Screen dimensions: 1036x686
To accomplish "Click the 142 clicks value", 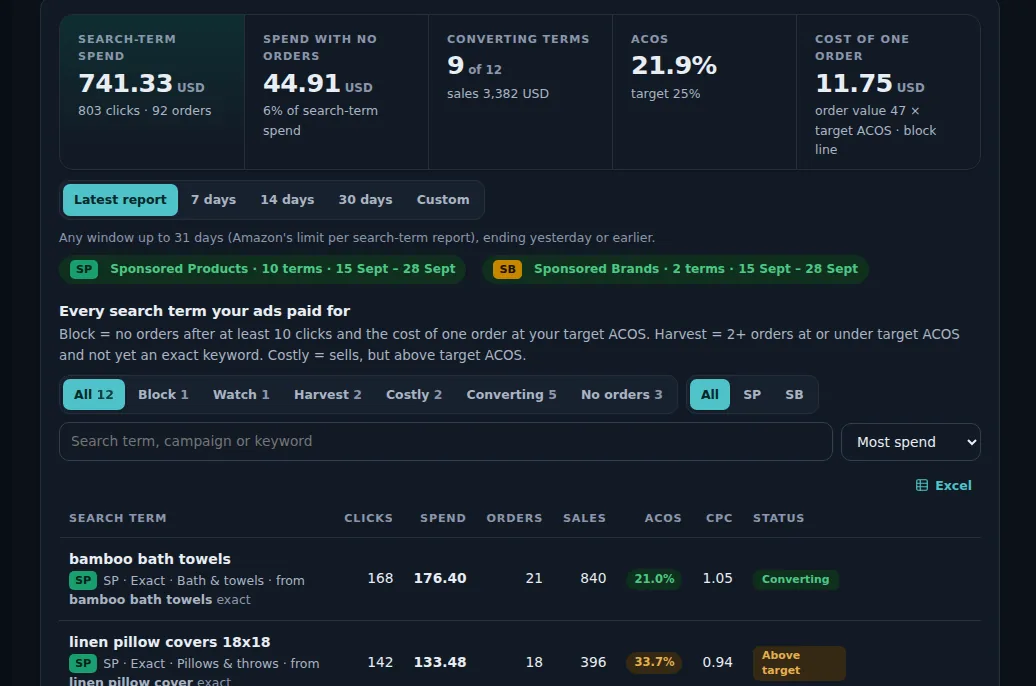I will tap(380, 662).
